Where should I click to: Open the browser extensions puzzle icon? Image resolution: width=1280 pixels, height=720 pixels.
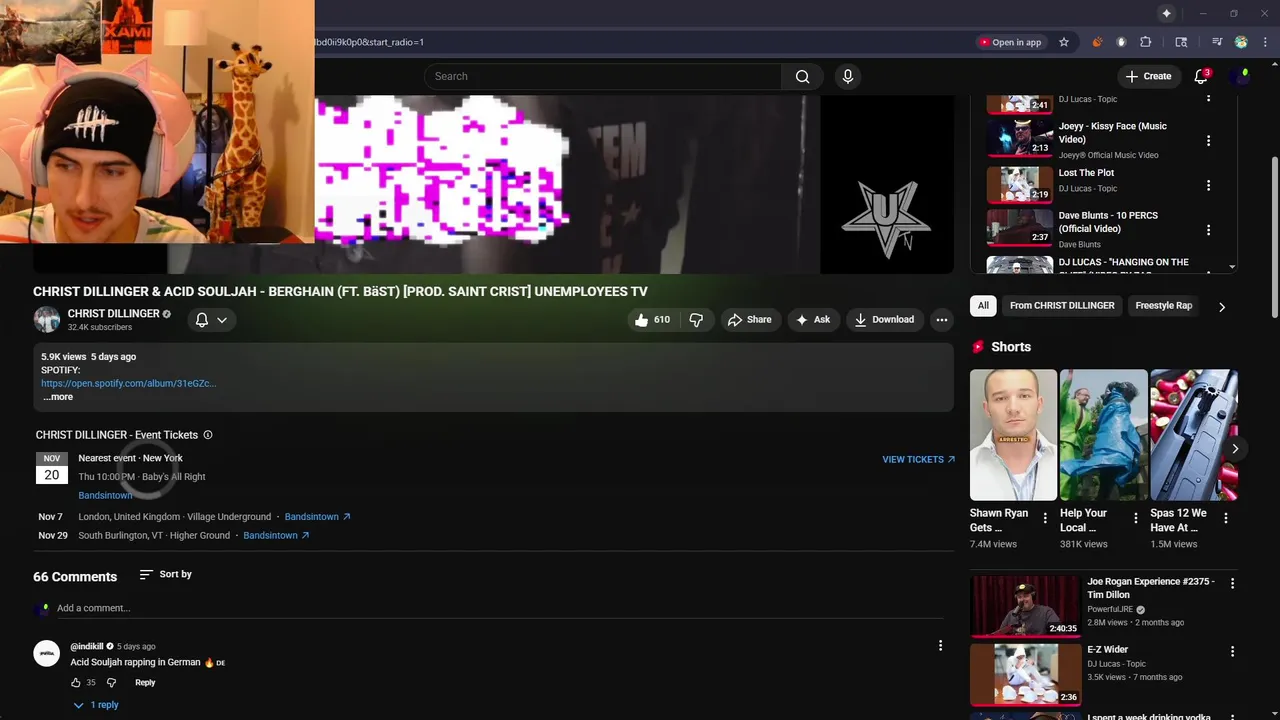pos(1146,42)
